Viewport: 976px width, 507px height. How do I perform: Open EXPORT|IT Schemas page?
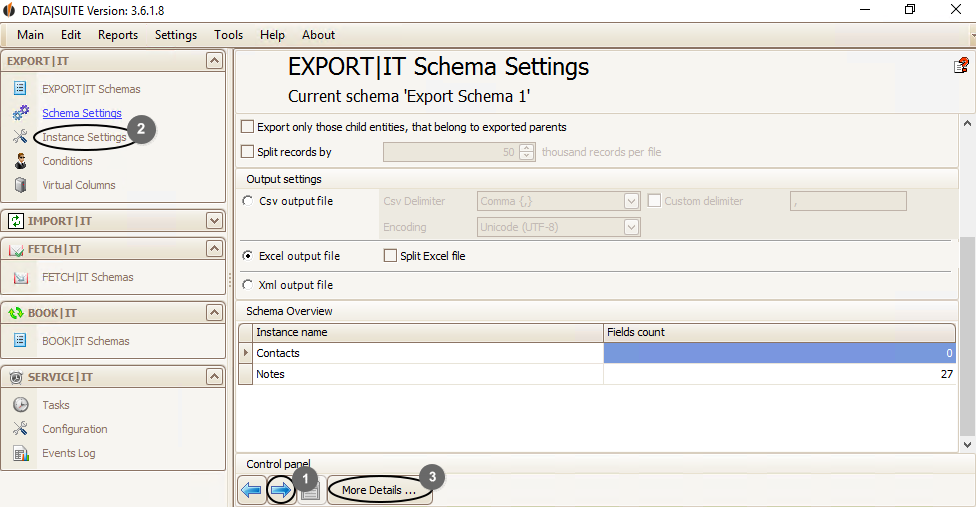click(x=92, y=89)
